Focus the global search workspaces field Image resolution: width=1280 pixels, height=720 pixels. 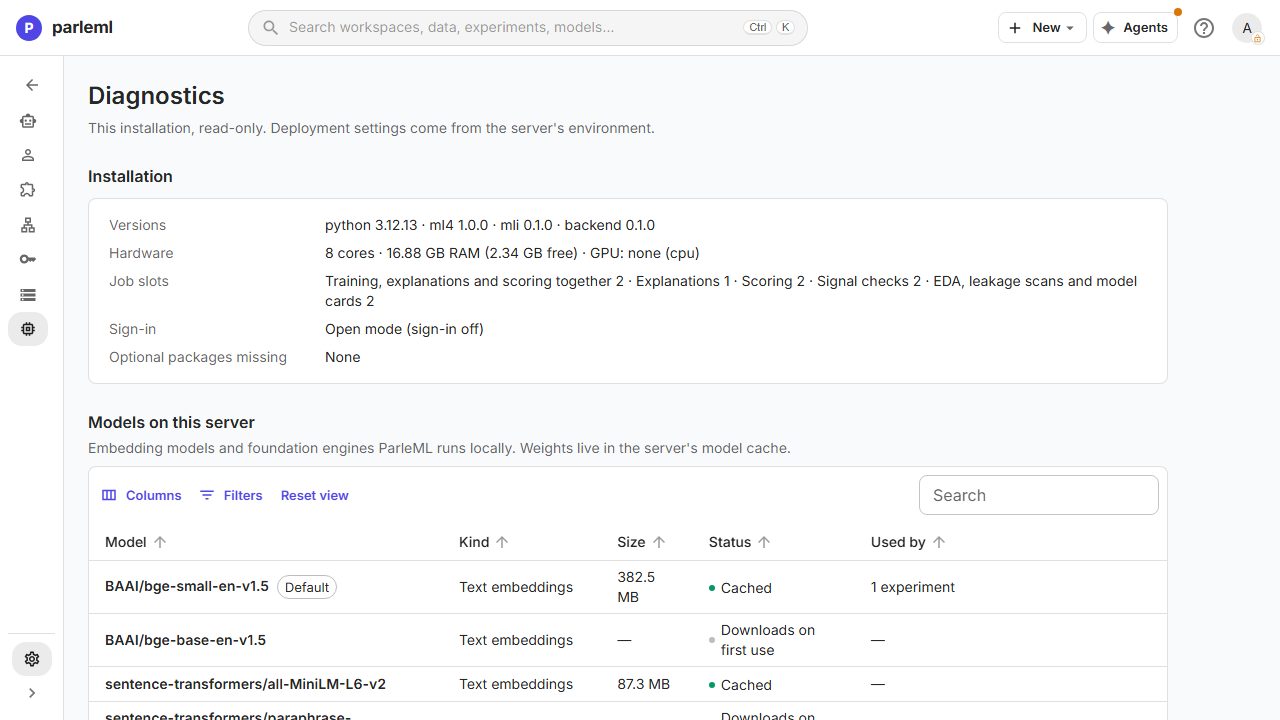[x=528, y=28]
